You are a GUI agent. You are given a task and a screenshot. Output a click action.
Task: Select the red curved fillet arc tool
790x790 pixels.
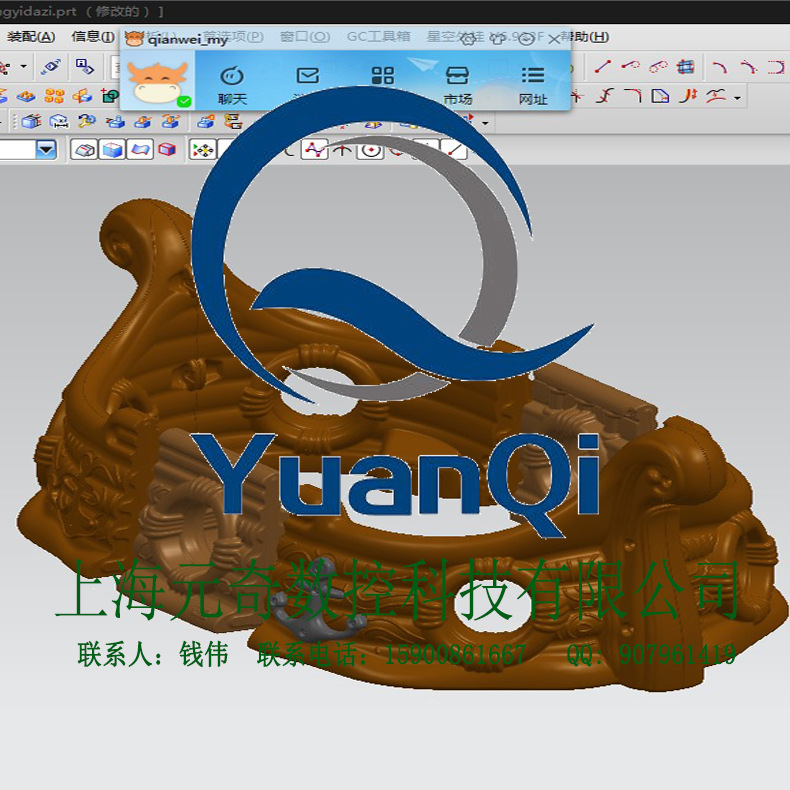tap(719, 67)
